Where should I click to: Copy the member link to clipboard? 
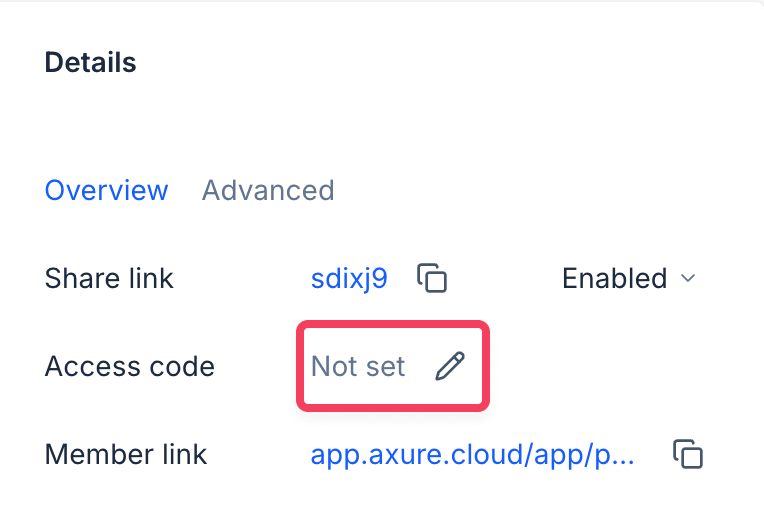pos(688,454)
